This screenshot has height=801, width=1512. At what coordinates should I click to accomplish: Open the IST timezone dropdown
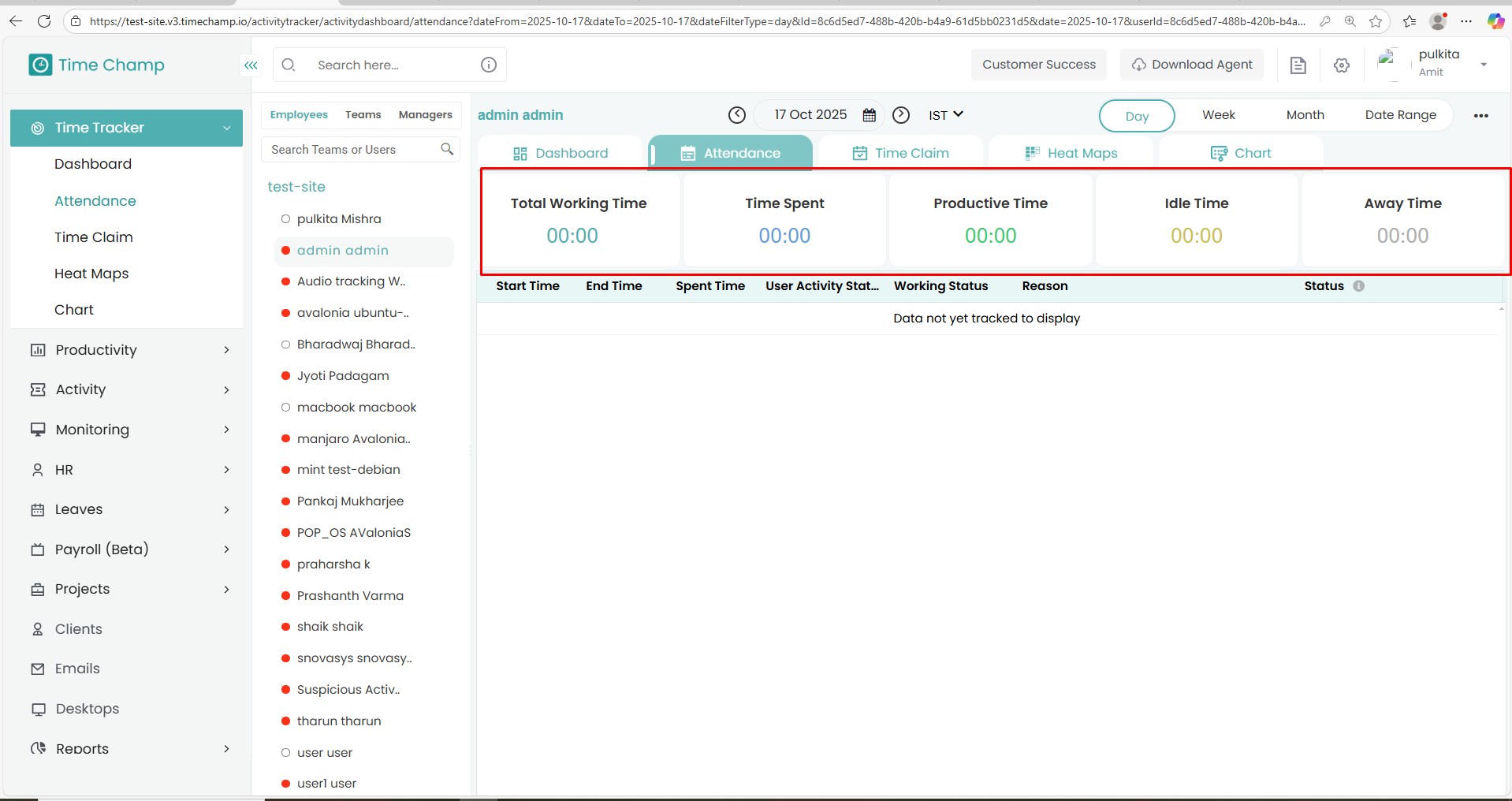pyautogui.click(x=945, y=115)
